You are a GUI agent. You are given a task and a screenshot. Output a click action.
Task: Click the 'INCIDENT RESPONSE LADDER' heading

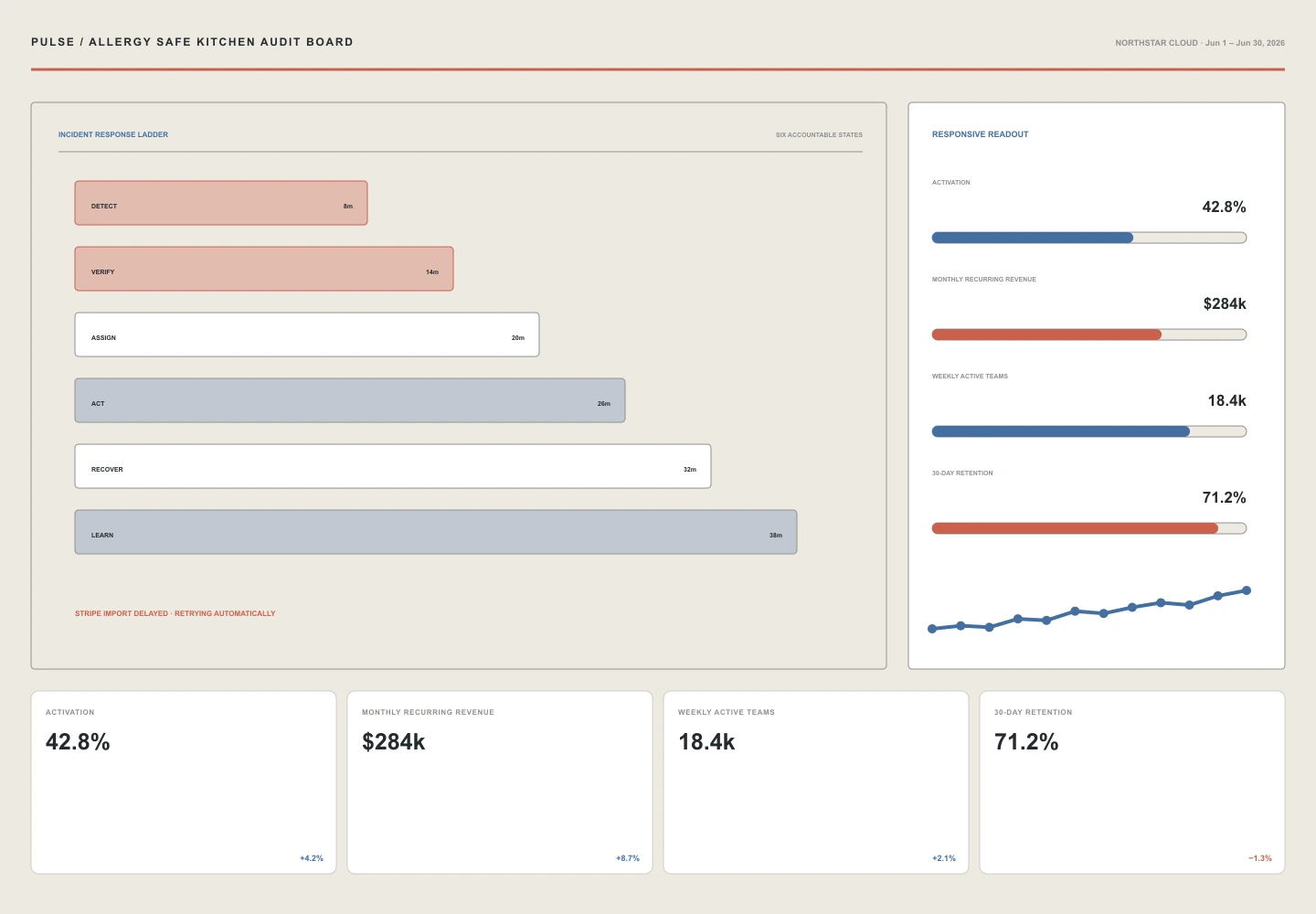coord(113,134)
